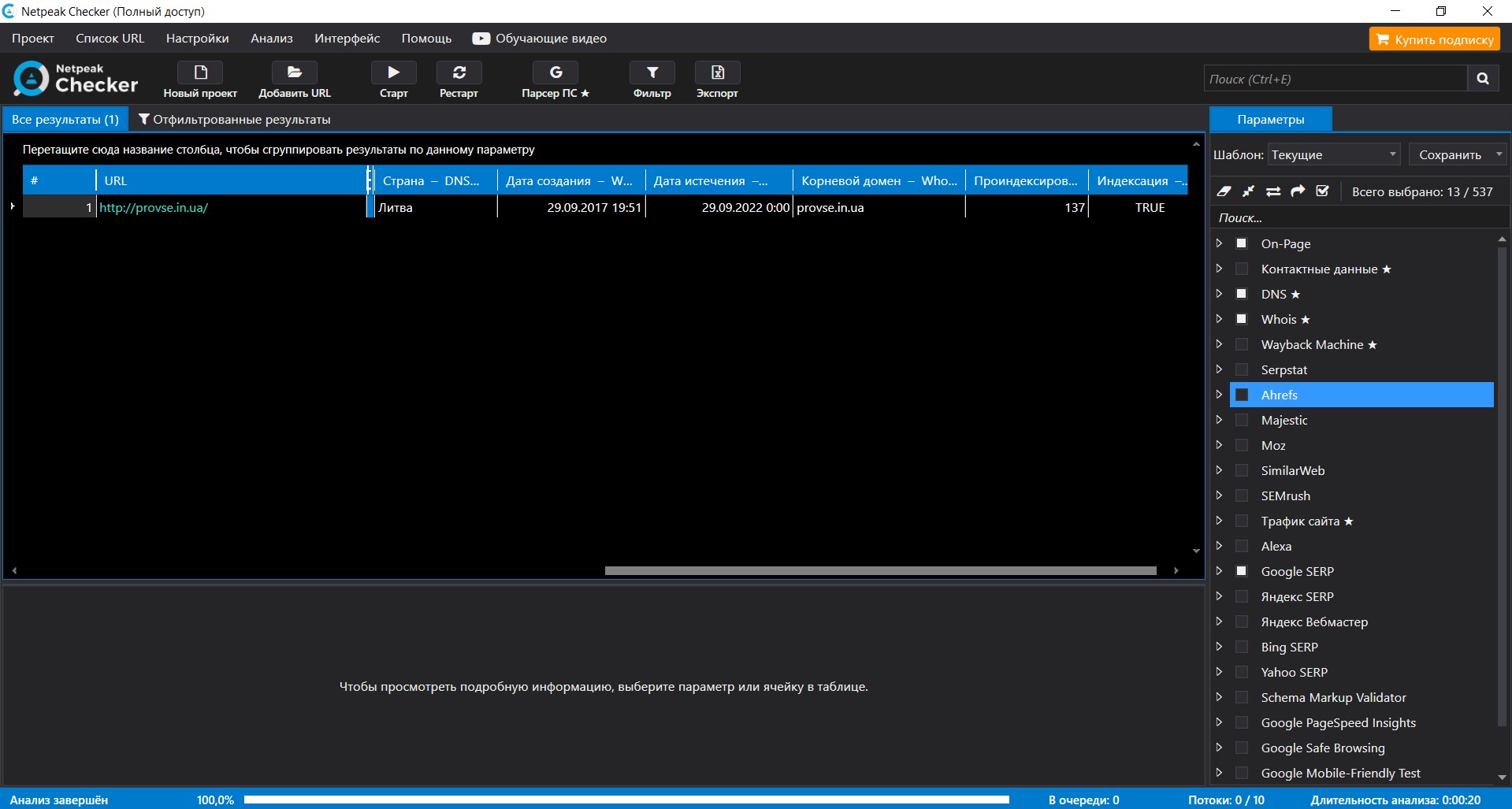Click the Новый проект toolbar icon

click(200, 72)
